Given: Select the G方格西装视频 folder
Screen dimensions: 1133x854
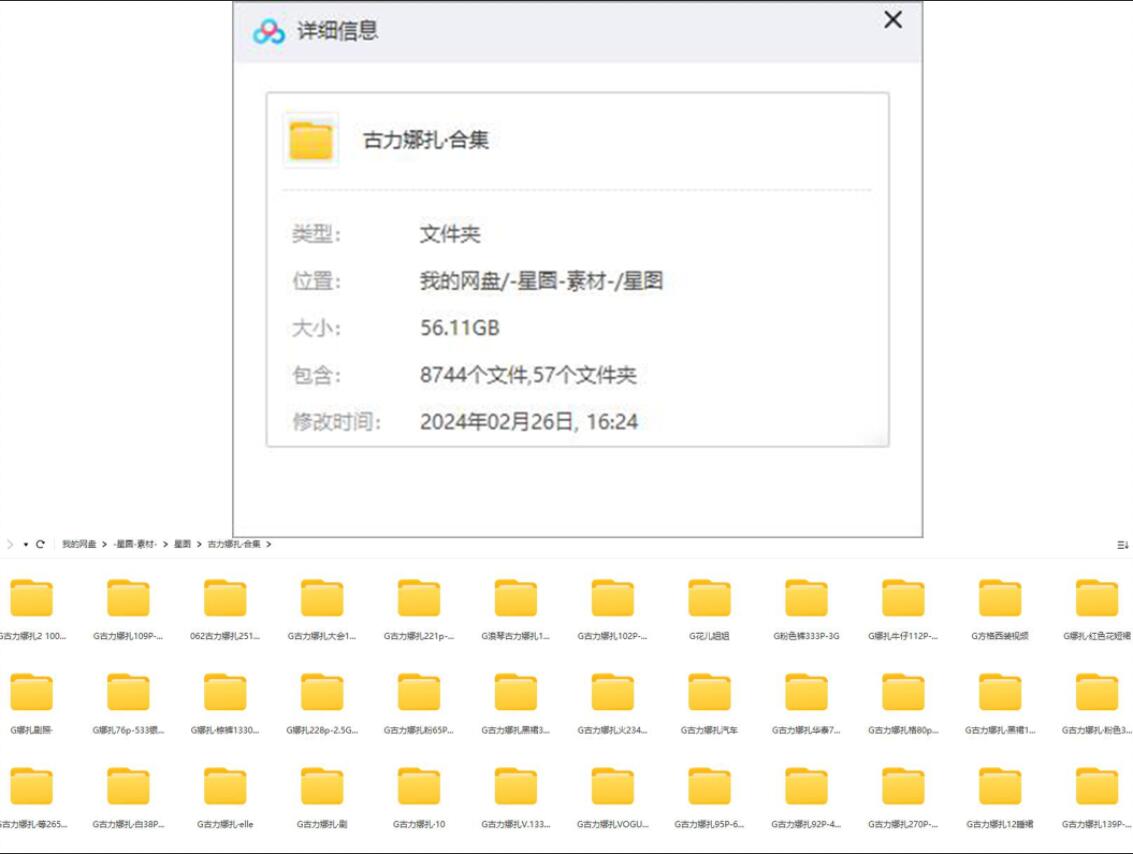Looking at the screenshot, I should (999, 610).
